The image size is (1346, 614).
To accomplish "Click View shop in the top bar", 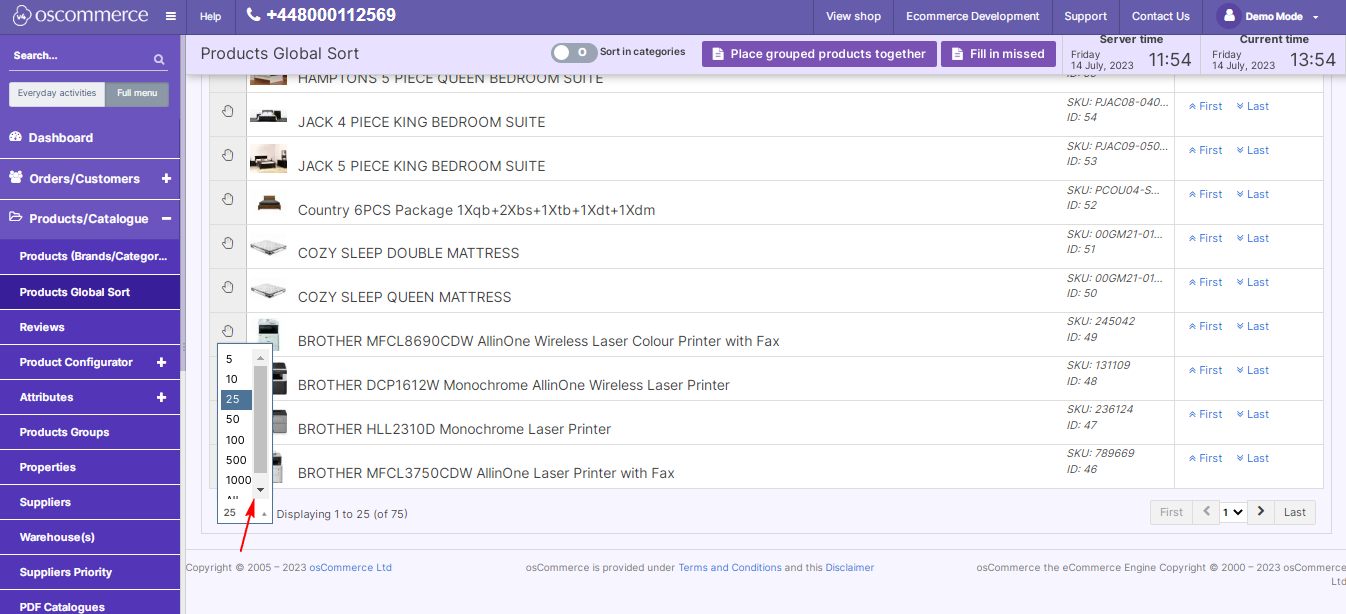I will tap(853, 16).
